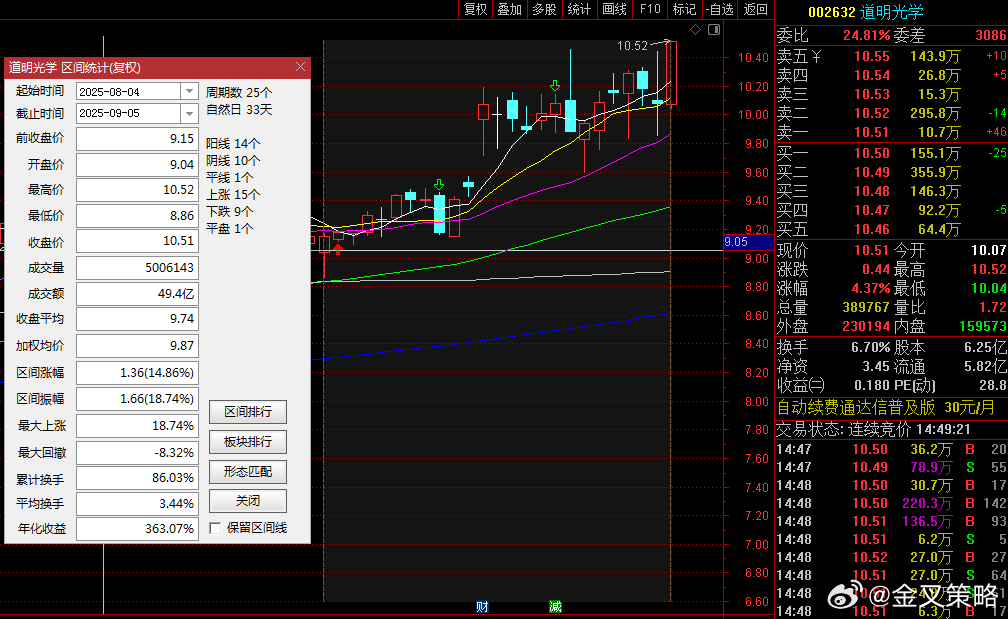Expand the 起始时间 date dropdown
The image size is (1008, 619).
[x=189, y=90]
